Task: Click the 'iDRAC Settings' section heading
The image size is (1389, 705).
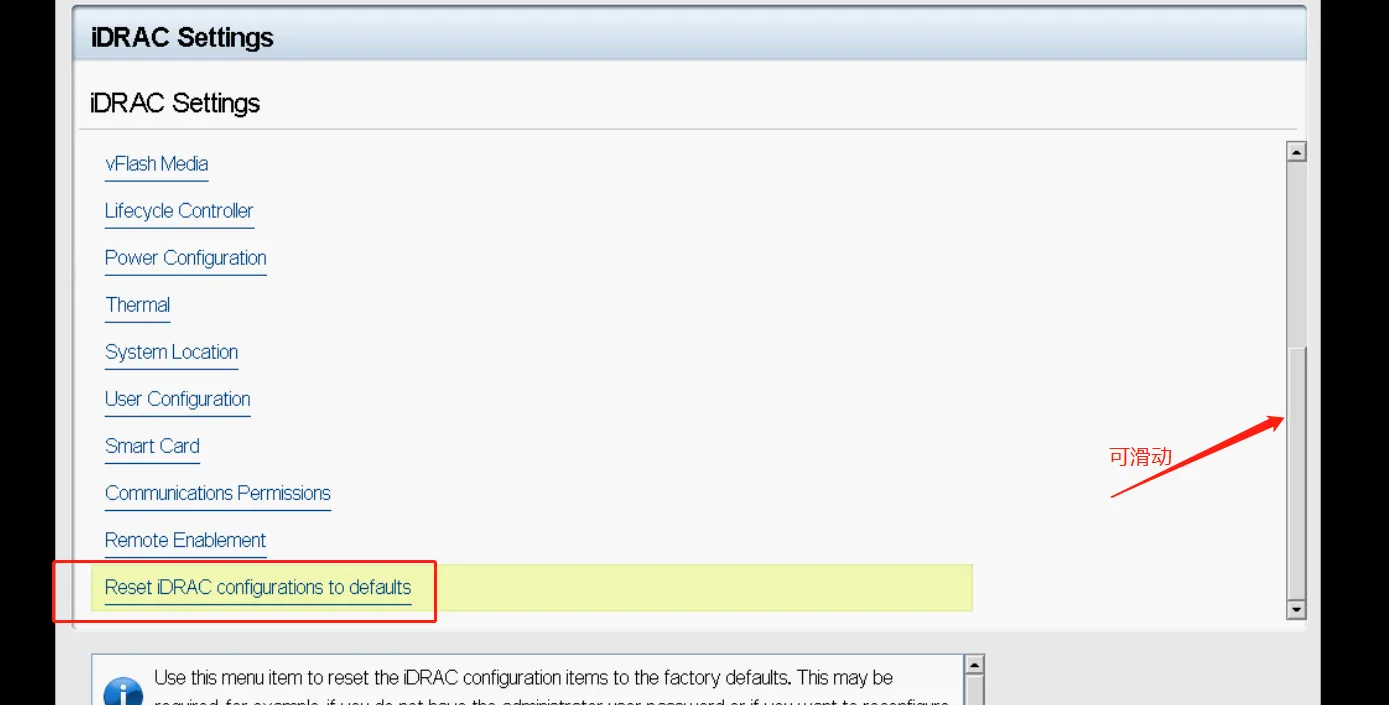Action: [x=175, y=103]
